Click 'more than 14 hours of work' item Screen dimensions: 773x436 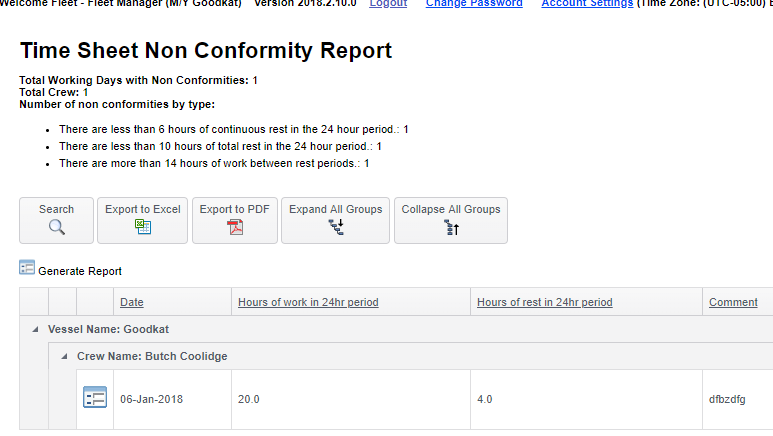[x=214, y=163]
